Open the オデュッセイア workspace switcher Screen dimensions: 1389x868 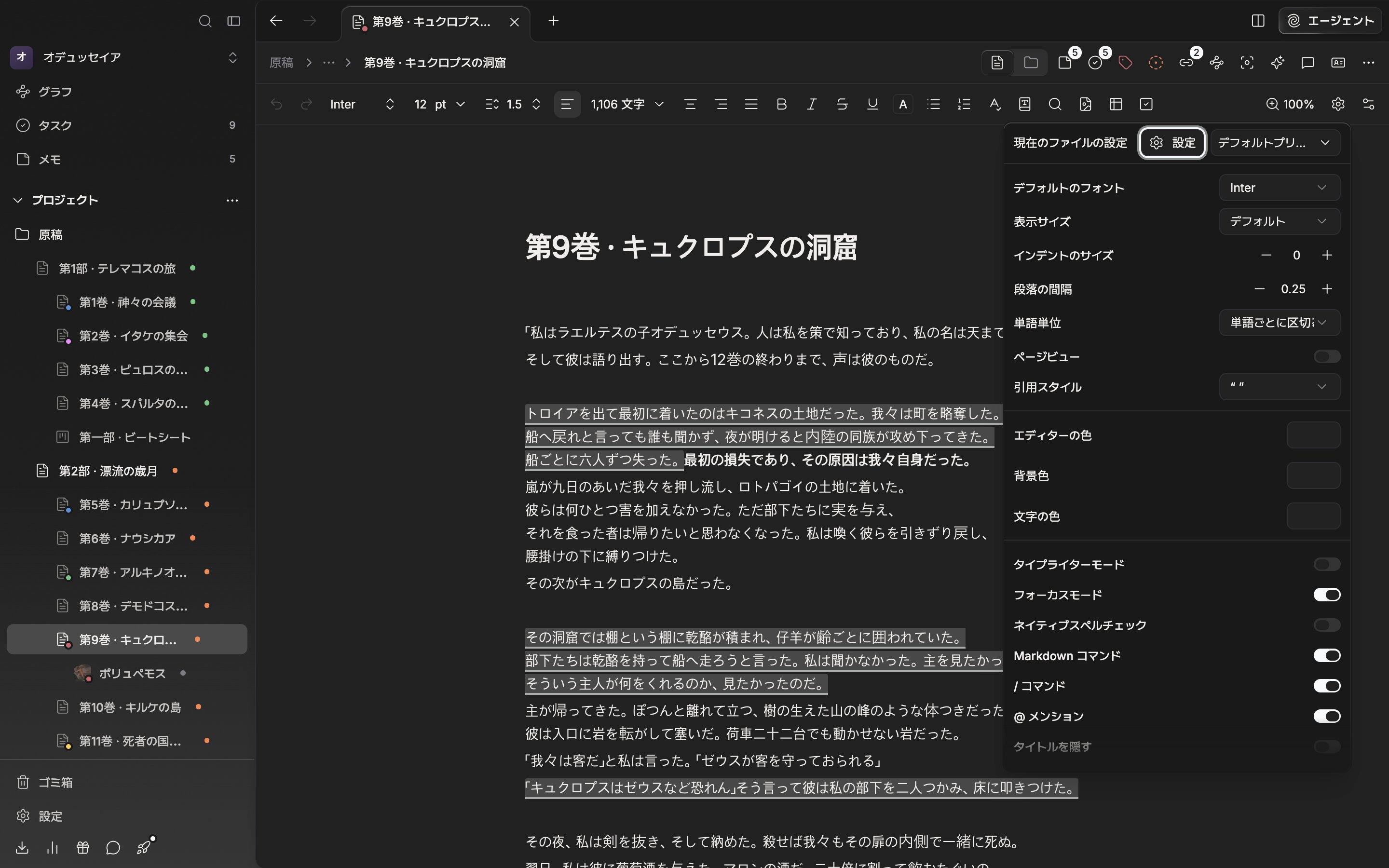pos(124,57)
